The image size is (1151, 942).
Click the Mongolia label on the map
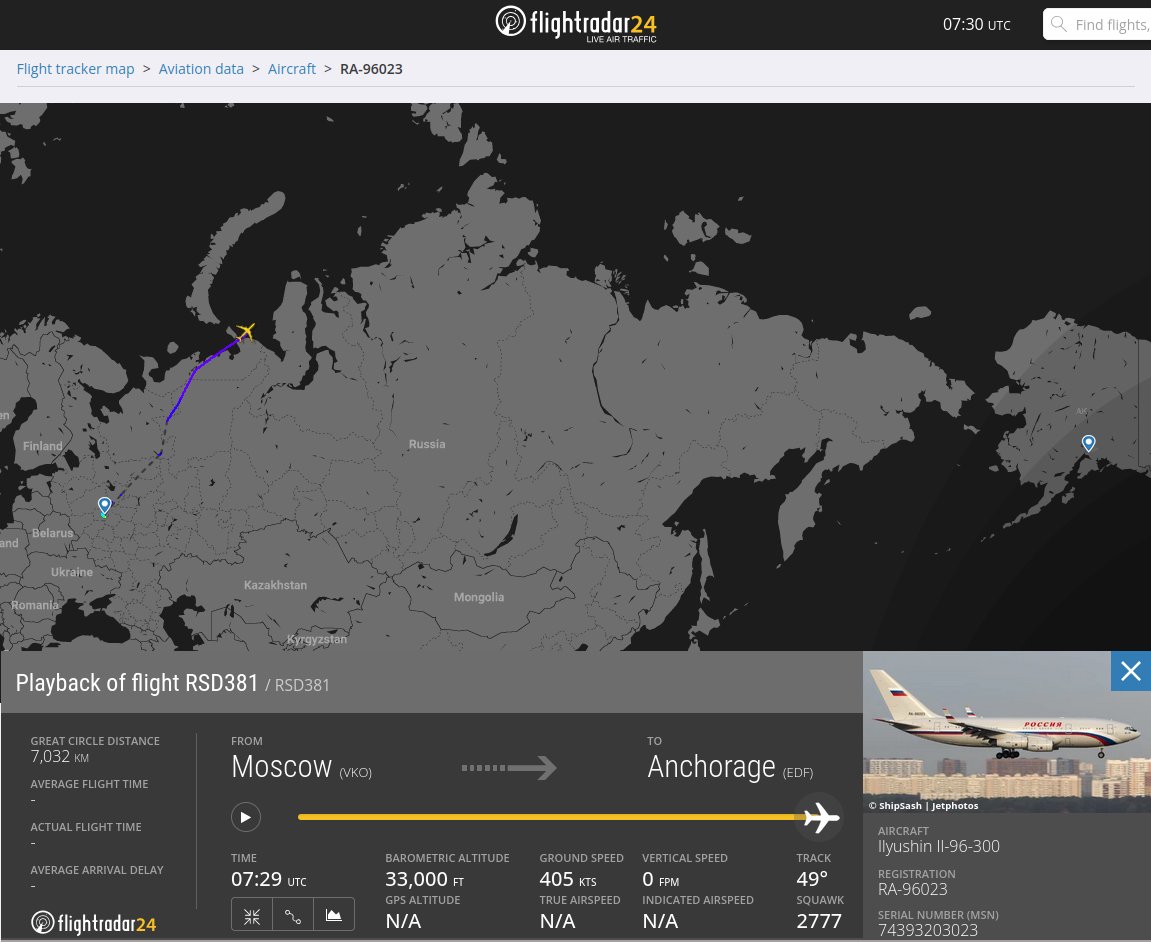pyautogui.click(x=479, y=598)
